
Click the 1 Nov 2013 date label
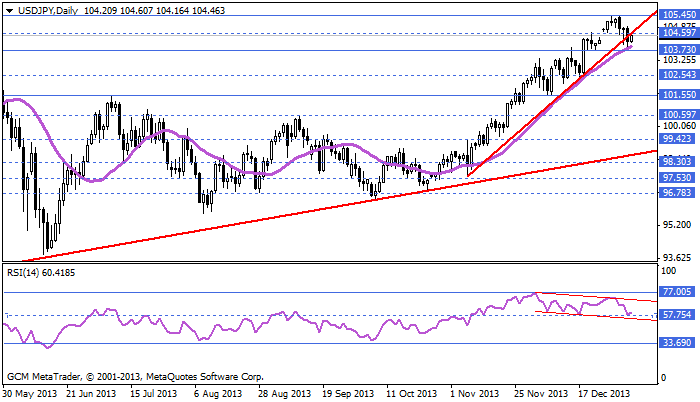coord(475,394)
